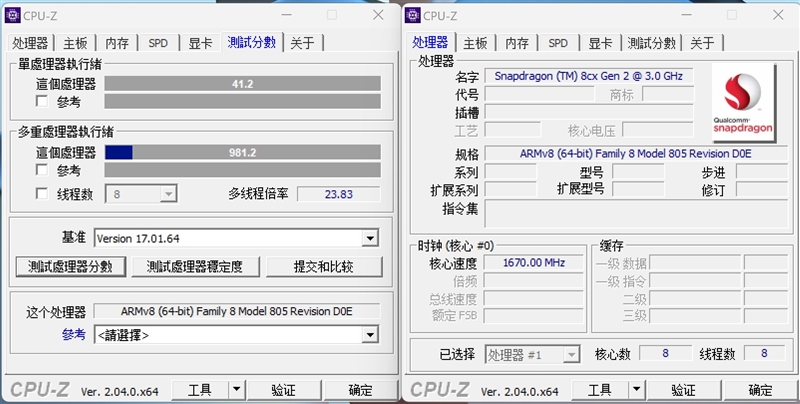This screenshot has width=800, height=404.
Task: Expand the 工具 arrow in left window
Action: pos(236,390)
